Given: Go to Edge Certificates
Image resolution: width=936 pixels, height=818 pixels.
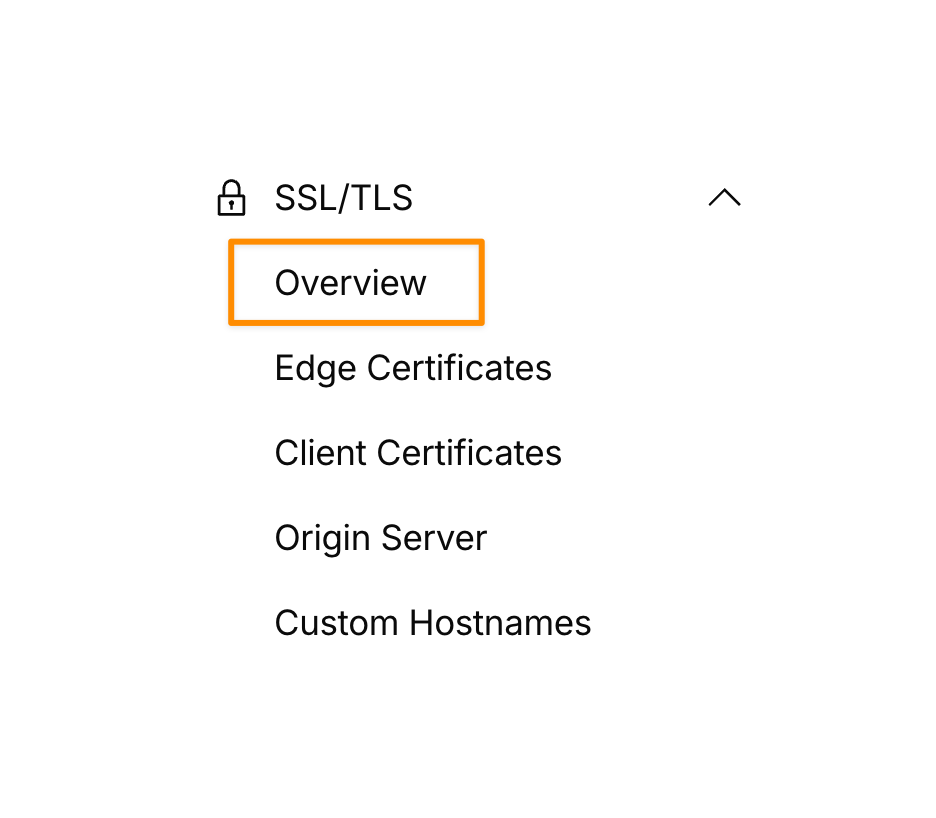Looking at the screenshot, I should (x=413, y=368).
